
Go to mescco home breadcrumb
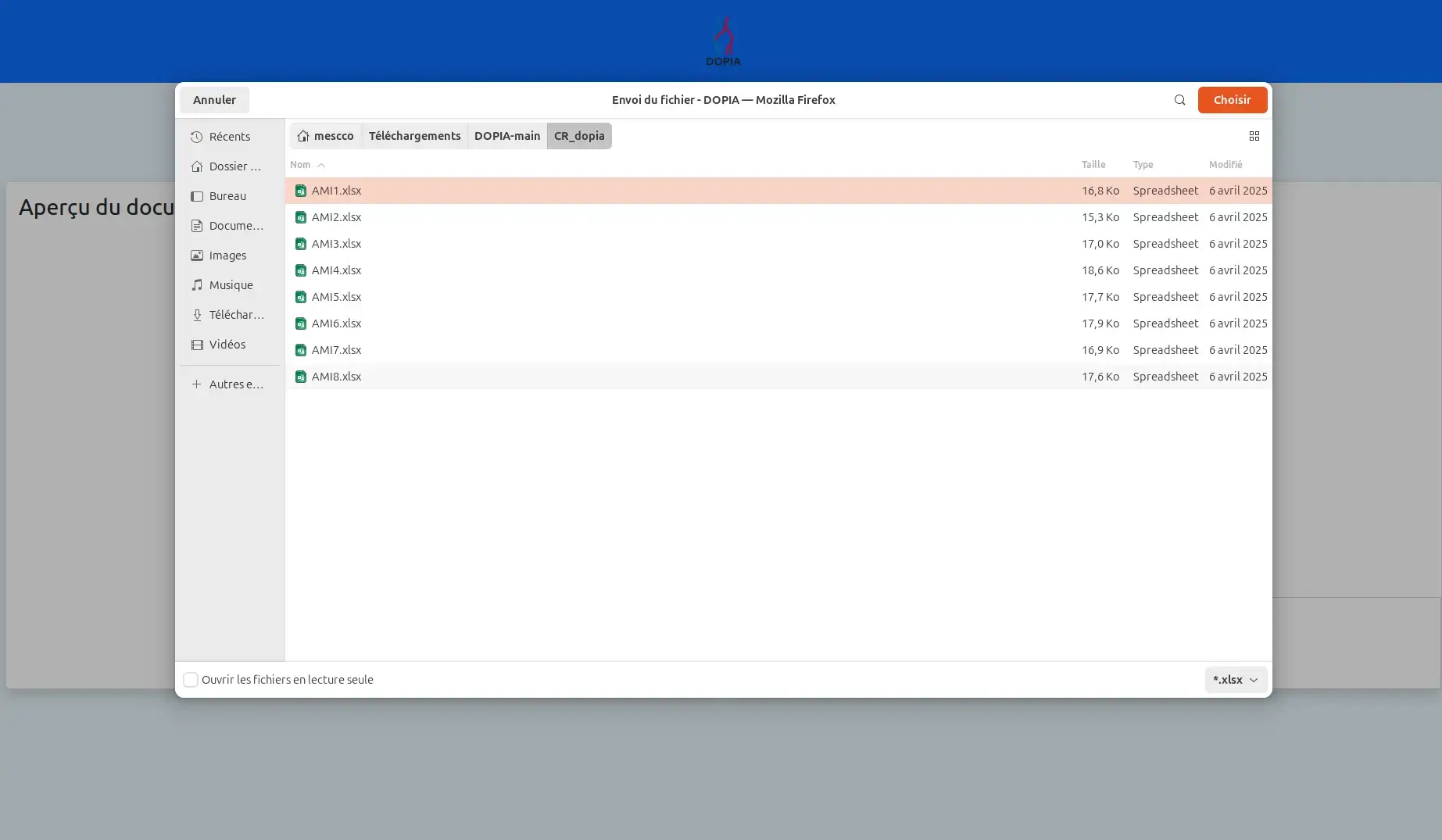point(325,136)
